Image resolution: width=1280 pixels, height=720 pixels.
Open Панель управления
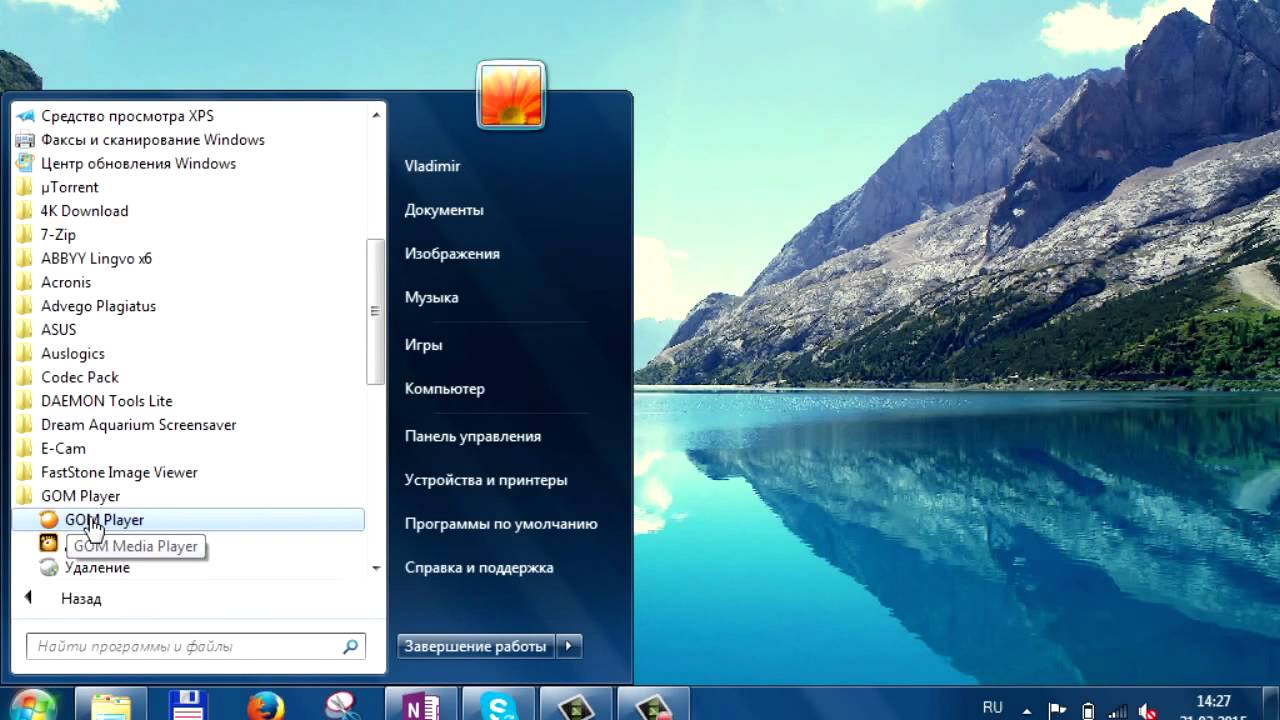pyautogui.click(x=472, y=436)
